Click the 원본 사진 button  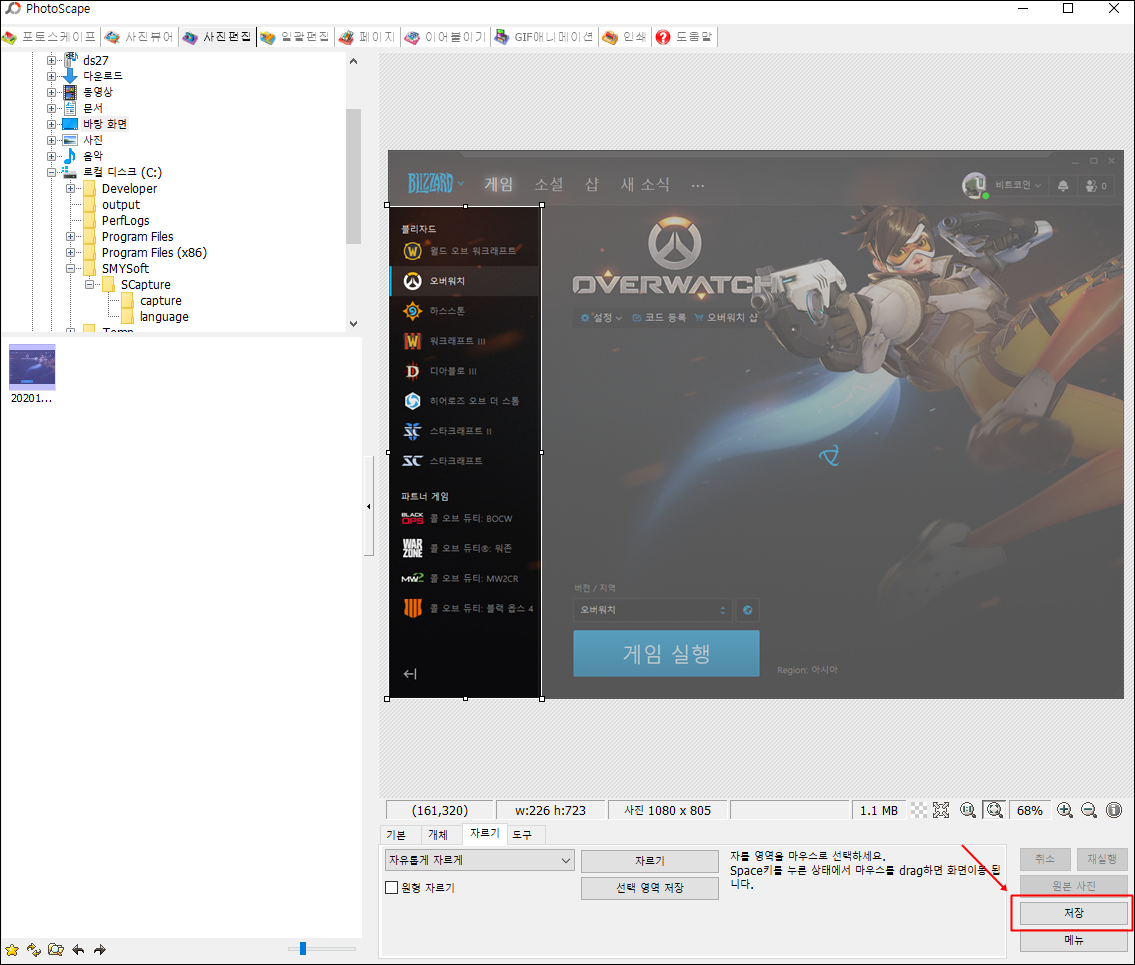pyautogui.click(x=1073, y=886)
